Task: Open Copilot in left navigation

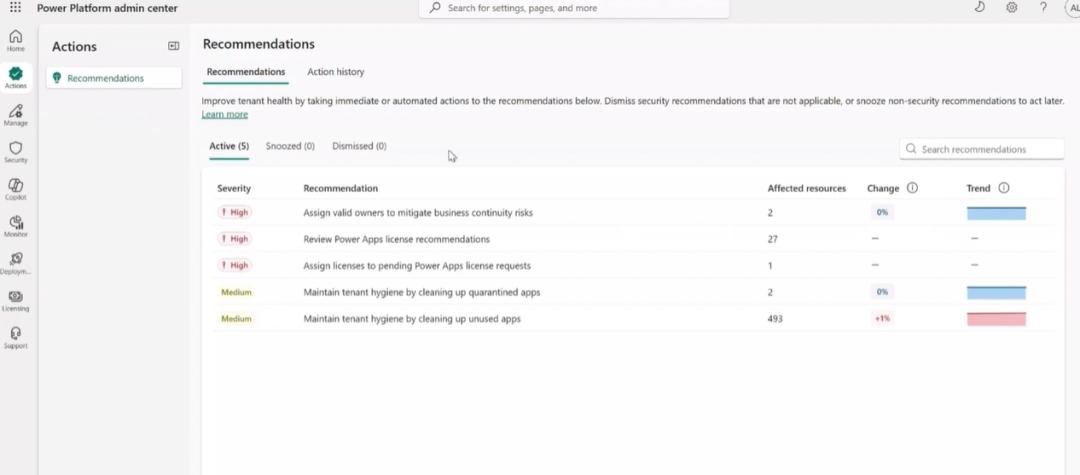Action: click(15, 189)
